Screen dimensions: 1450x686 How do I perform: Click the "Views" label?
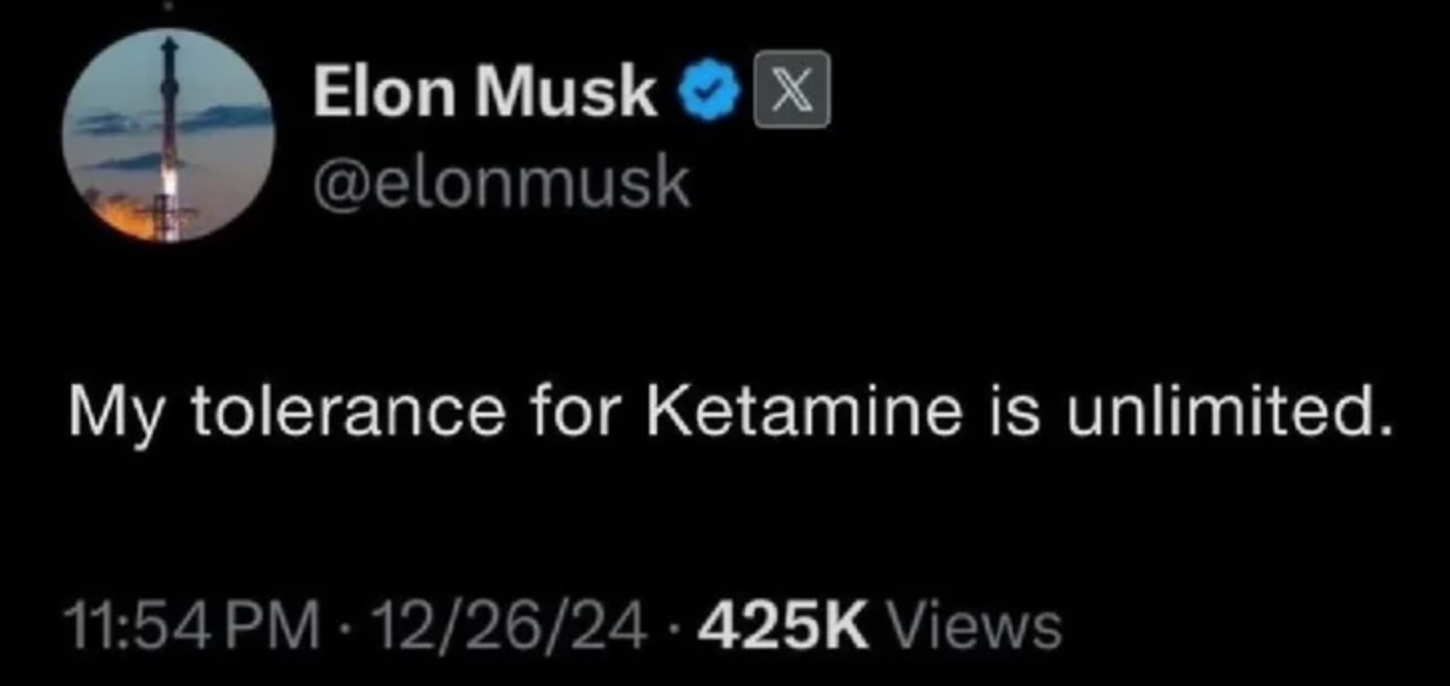975,626
